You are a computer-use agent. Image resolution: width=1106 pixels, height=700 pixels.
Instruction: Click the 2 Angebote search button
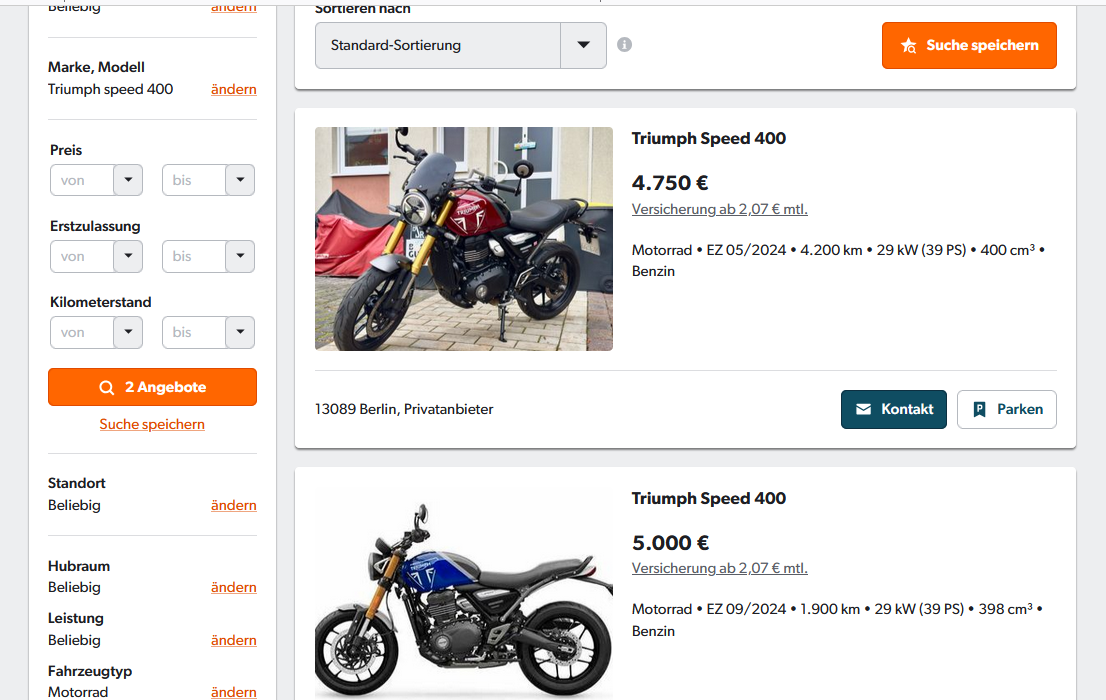pyautogui.click(x=152, y=387)
